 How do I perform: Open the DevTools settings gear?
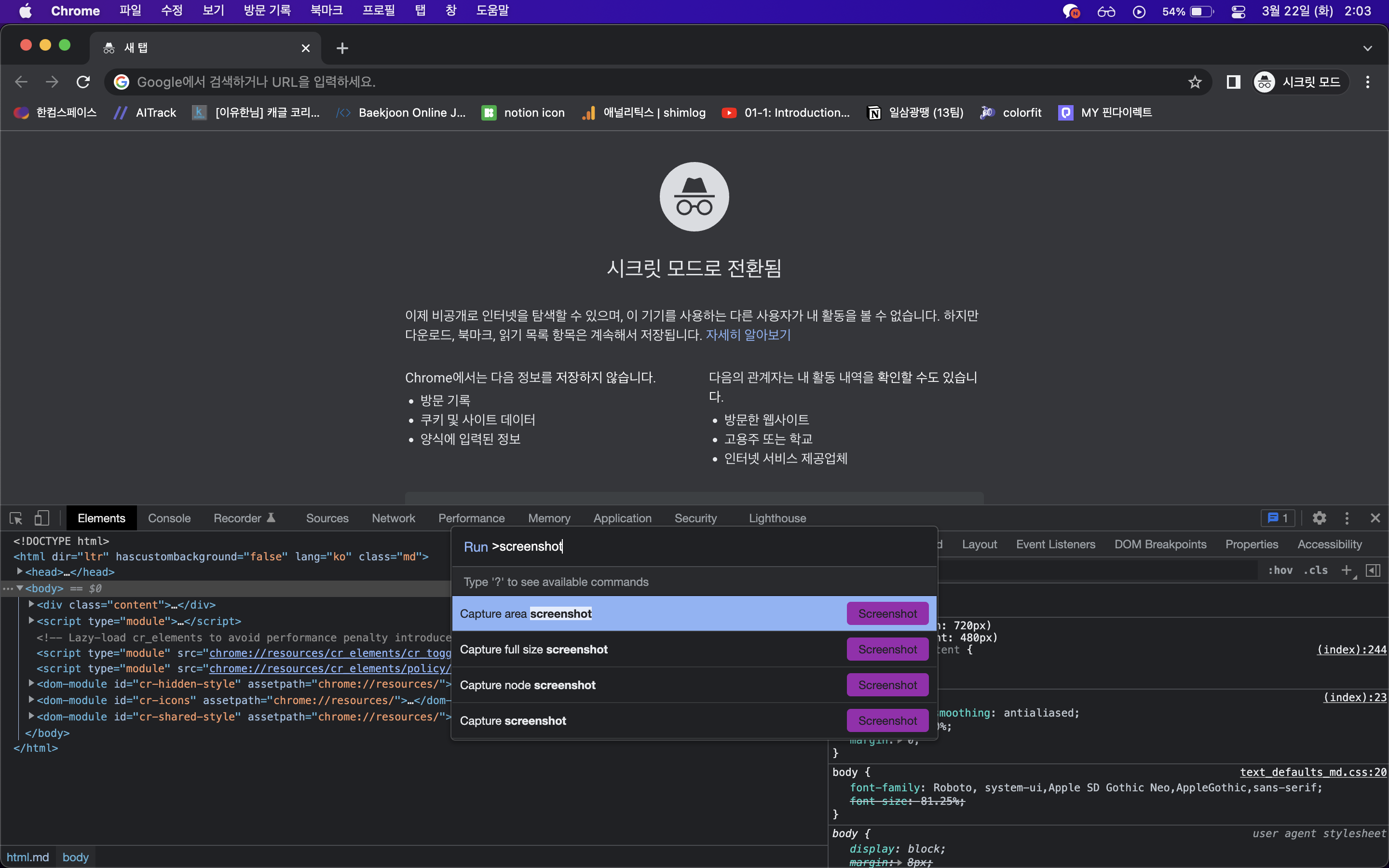(x=1320, y=518)
